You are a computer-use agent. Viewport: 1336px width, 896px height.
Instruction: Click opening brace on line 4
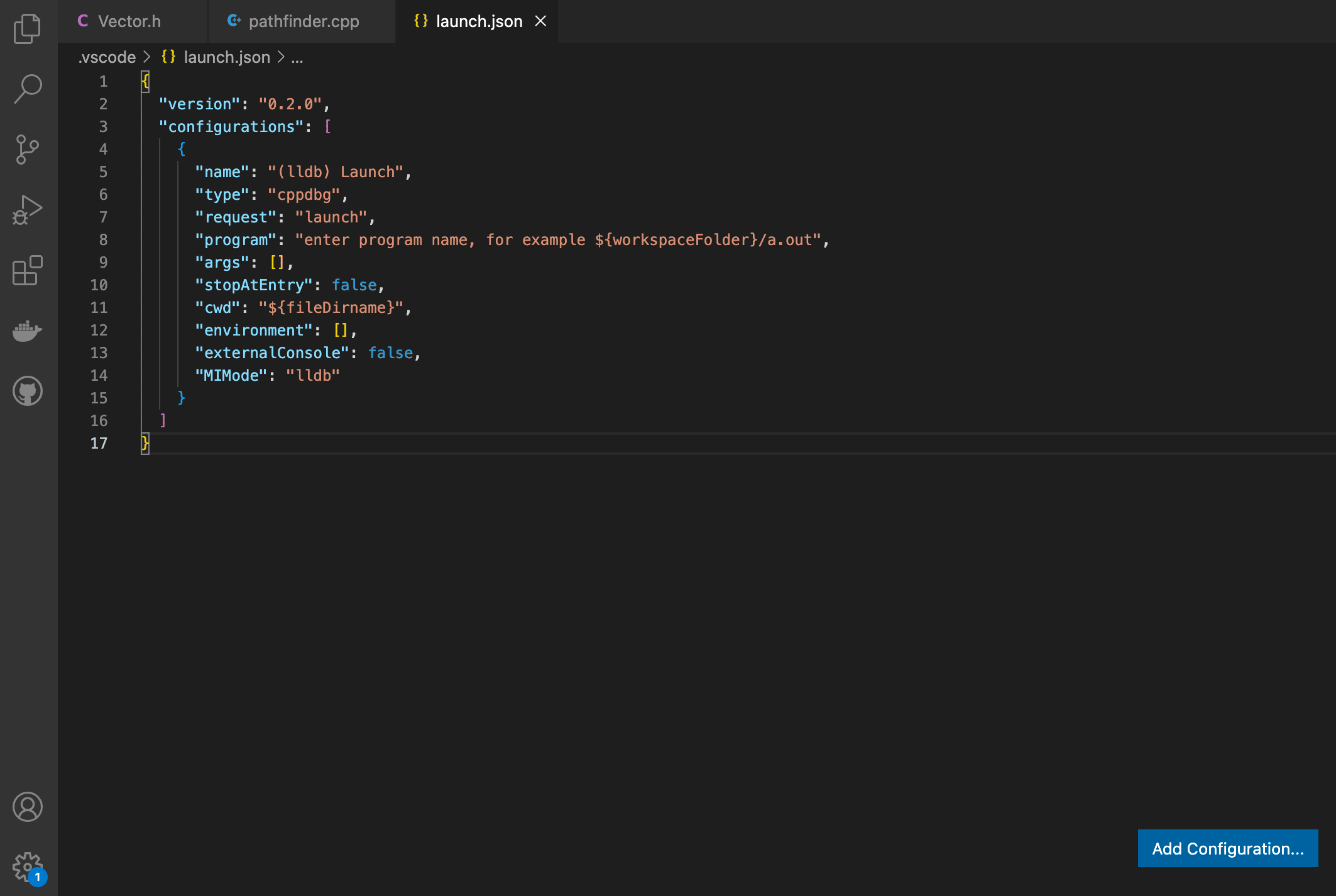pyautogui.click(x=182, y=149)
